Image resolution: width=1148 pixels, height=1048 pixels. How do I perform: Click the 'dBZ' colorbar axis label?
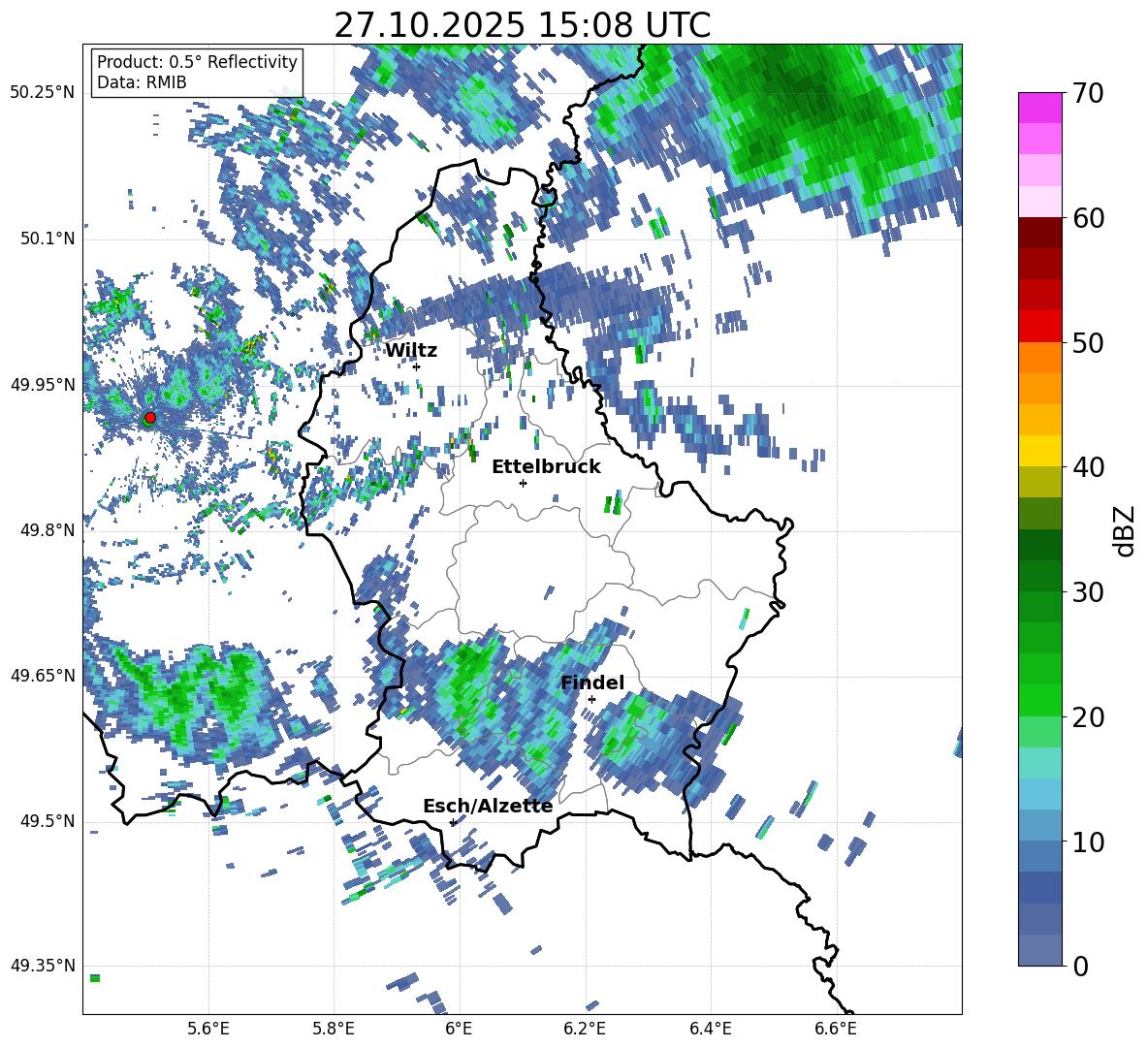pyautogui.click(x=1126, y=530)
